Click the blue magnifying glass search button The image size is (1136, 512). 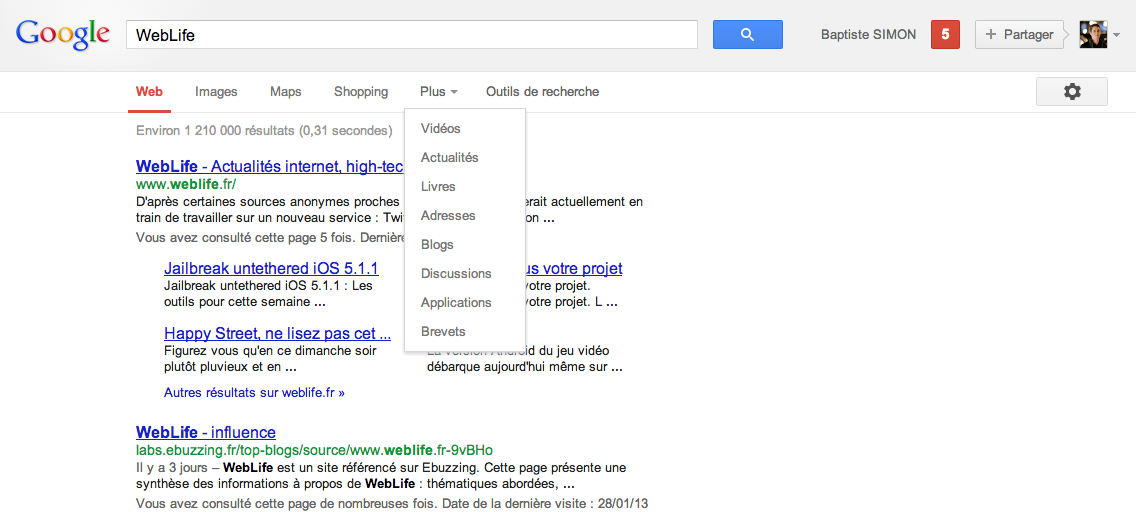click(747, 35)
